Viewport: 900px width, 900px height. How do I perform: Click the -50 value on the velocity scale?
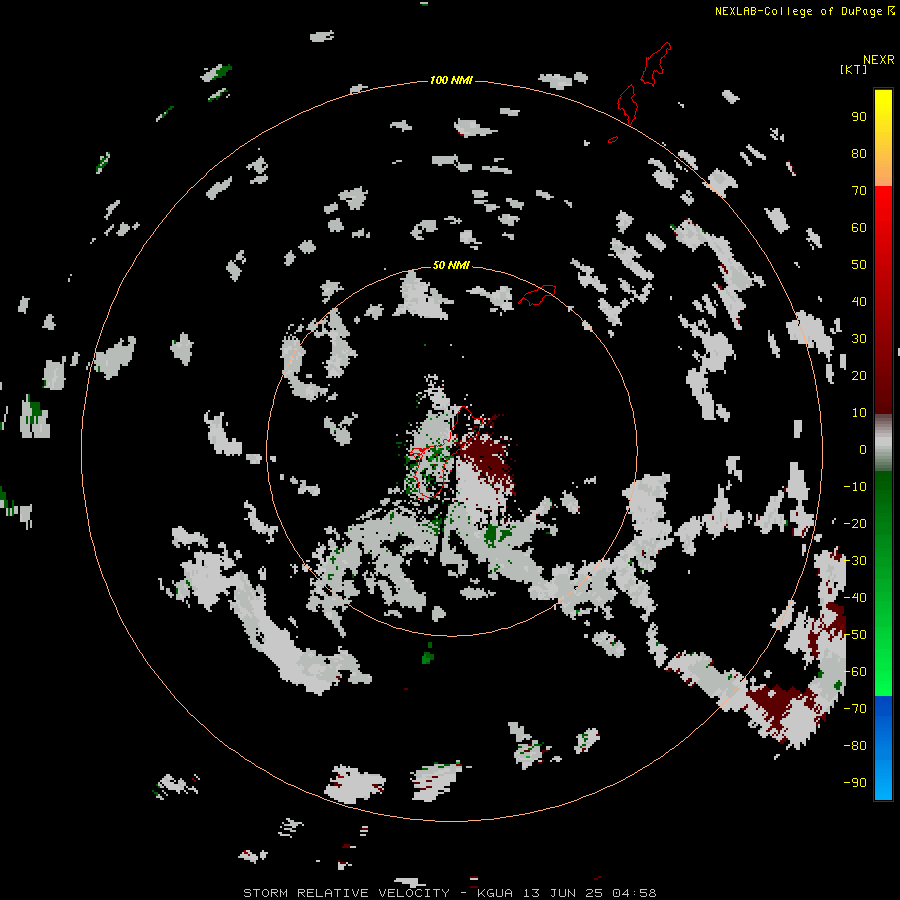point(855,635)
